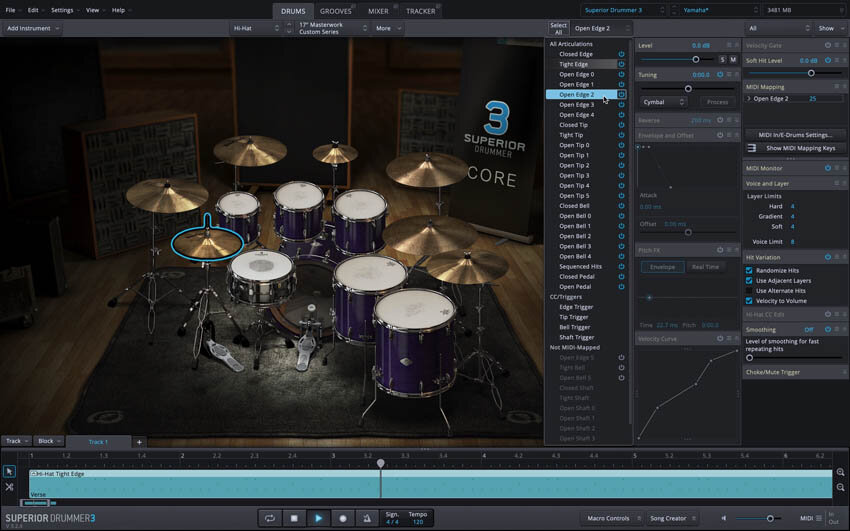Toggle the Tuning power button

(720, 75)
